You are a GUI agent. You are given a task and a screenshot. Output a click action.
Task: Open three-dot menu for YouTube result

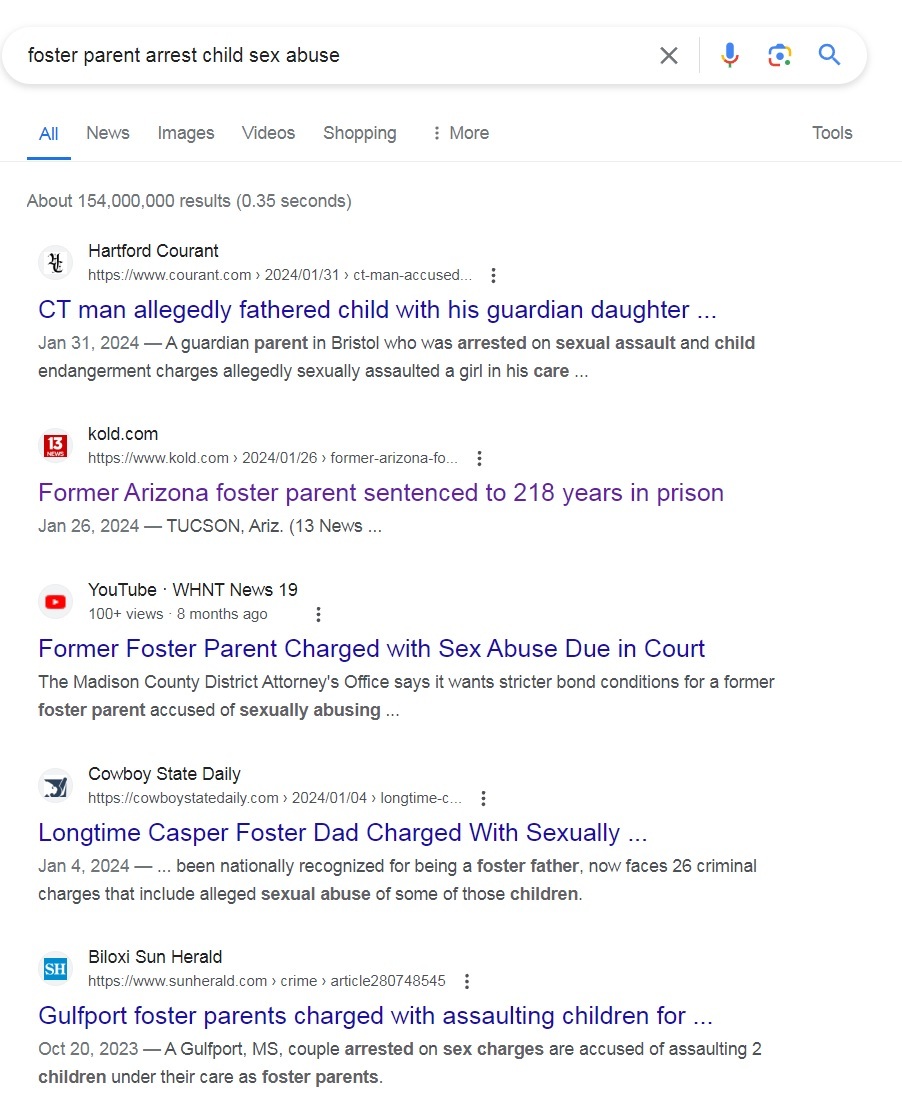tap(318, 614)
